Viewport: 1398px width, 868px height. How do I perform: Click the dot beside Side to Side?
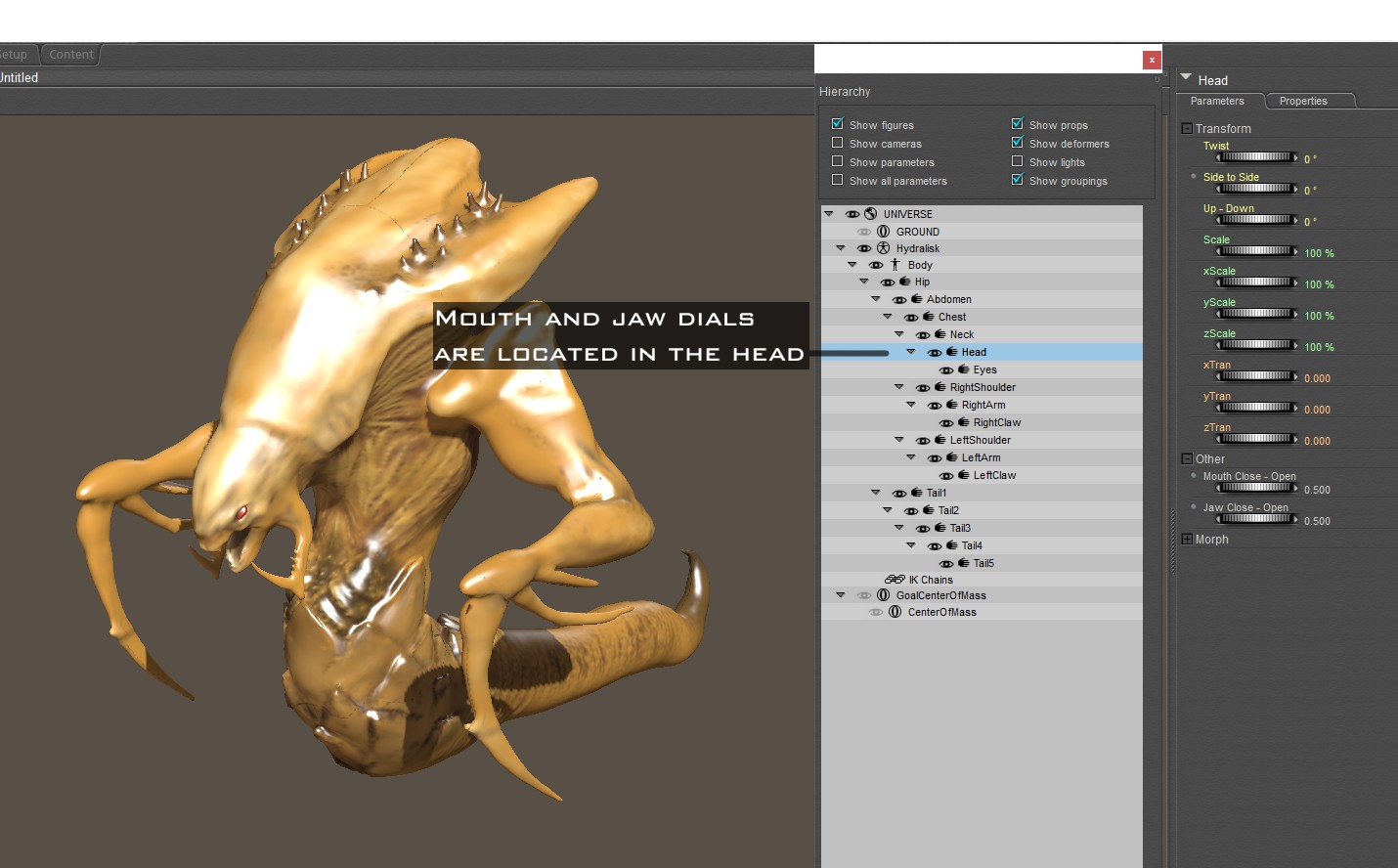click(x=1194, y=176)
